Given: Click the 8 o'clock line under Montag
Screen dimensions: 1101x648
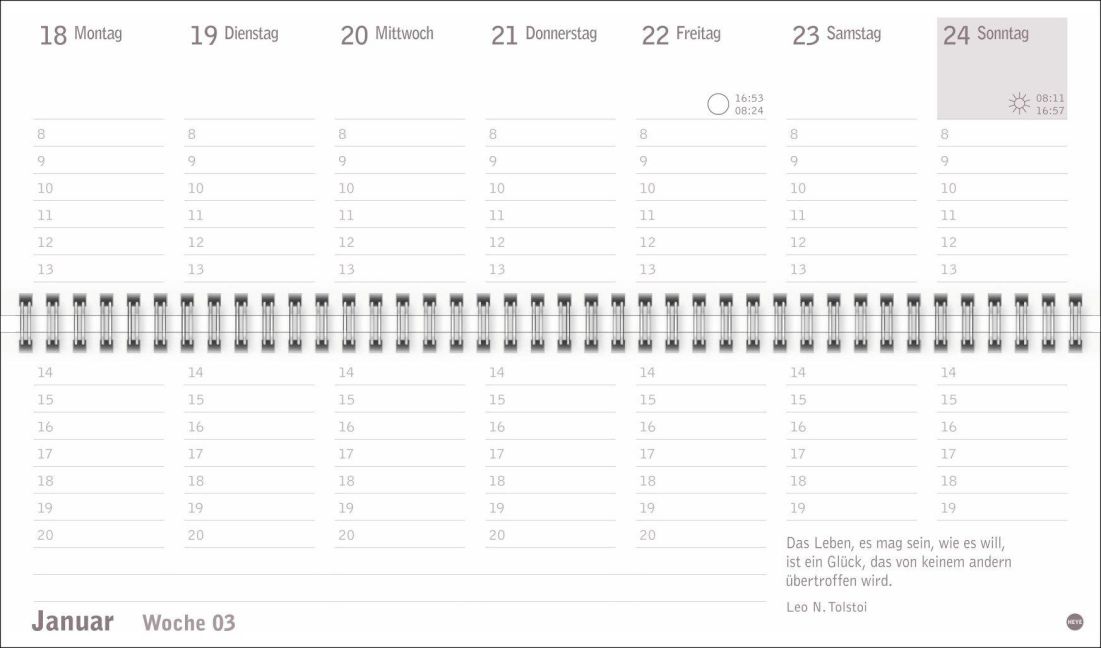Looking at the screenshot, I should [98, 134].
